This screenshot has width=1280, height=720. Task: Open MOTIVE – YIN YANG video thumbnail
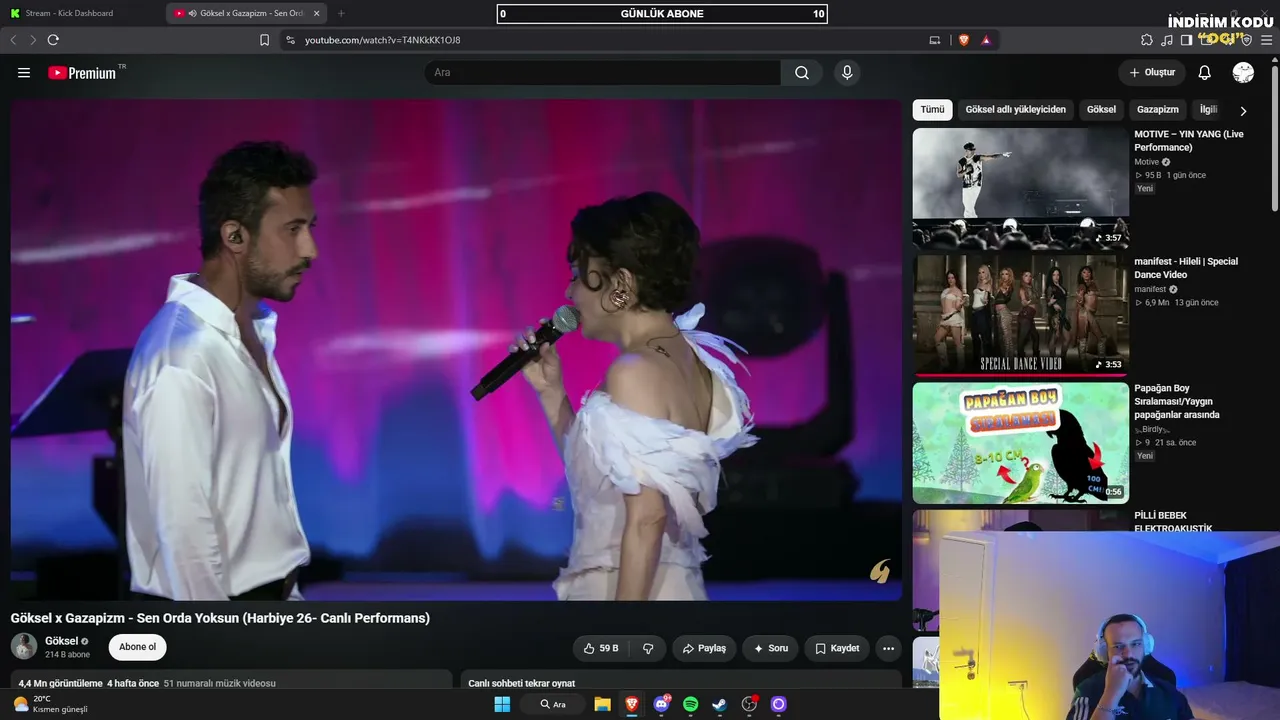pos(1021,187)
